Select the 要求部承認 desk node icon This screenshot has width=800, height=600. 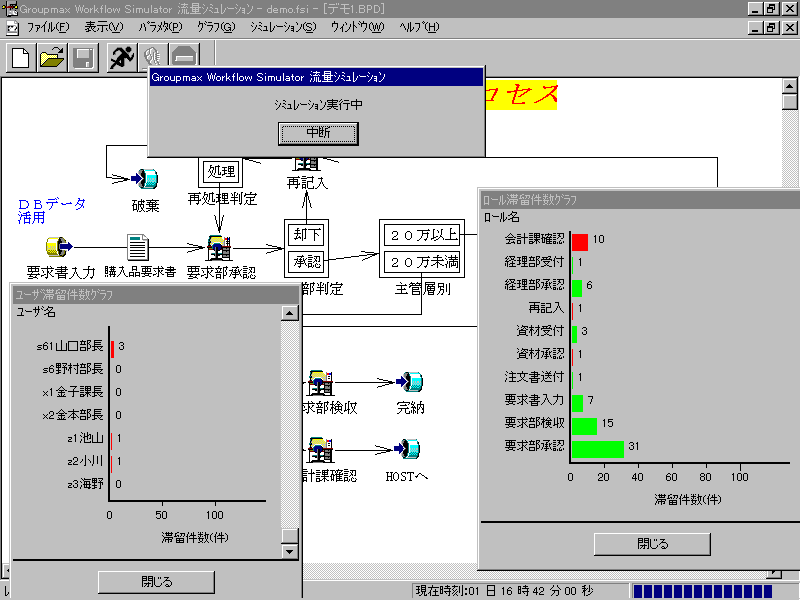pos(219,248)
